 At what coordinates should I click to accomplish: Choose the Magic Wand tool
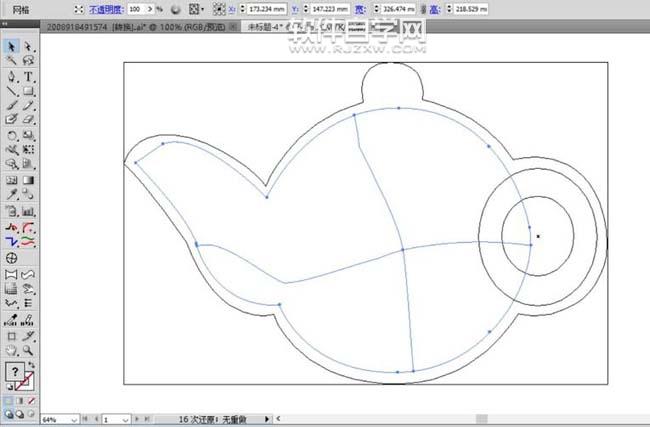click(x=12, y=61)
